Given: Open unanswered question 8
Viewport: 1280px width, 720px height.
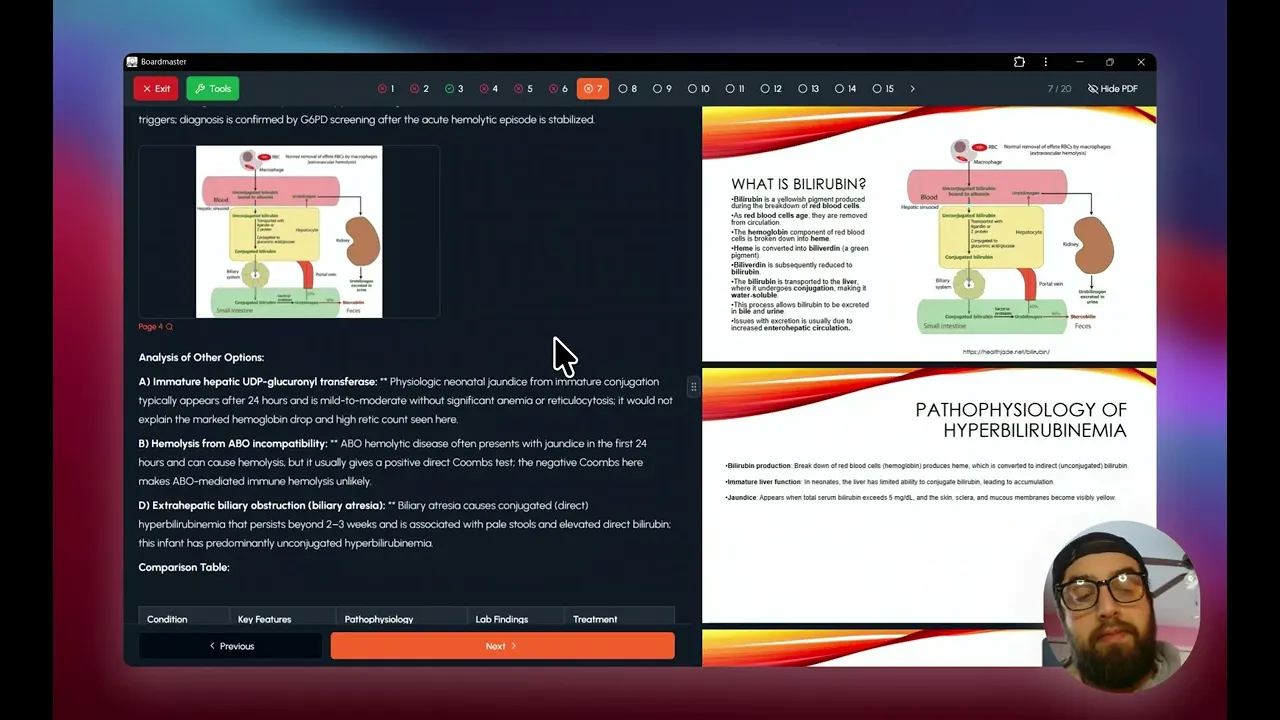Looking at the screenshot, I should pos(628,89).
